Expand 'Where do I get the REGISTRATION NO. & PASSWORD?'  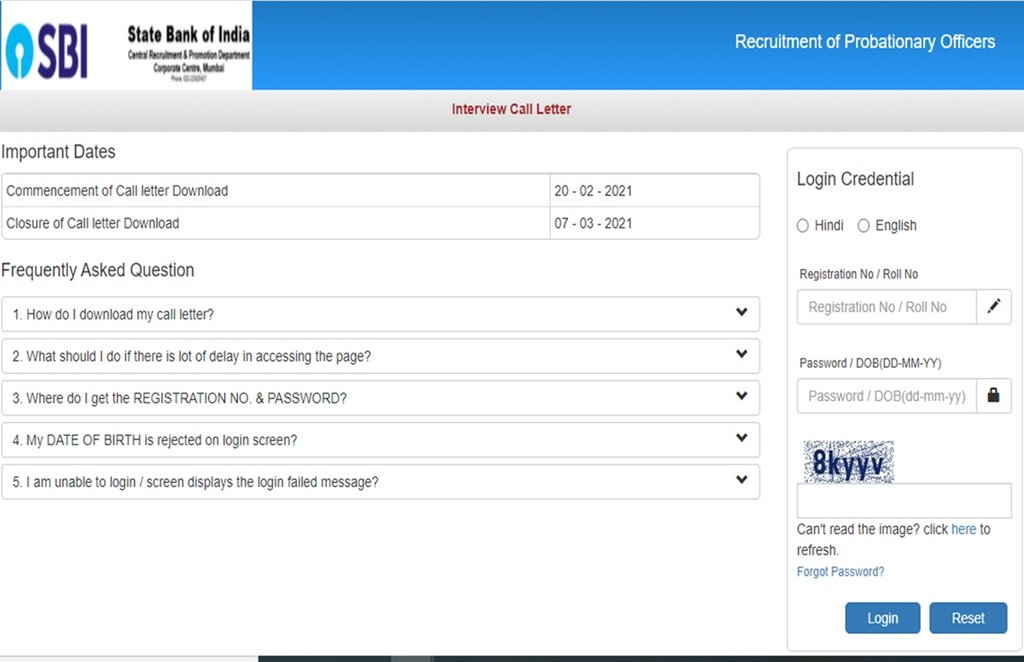click(380, 398)
